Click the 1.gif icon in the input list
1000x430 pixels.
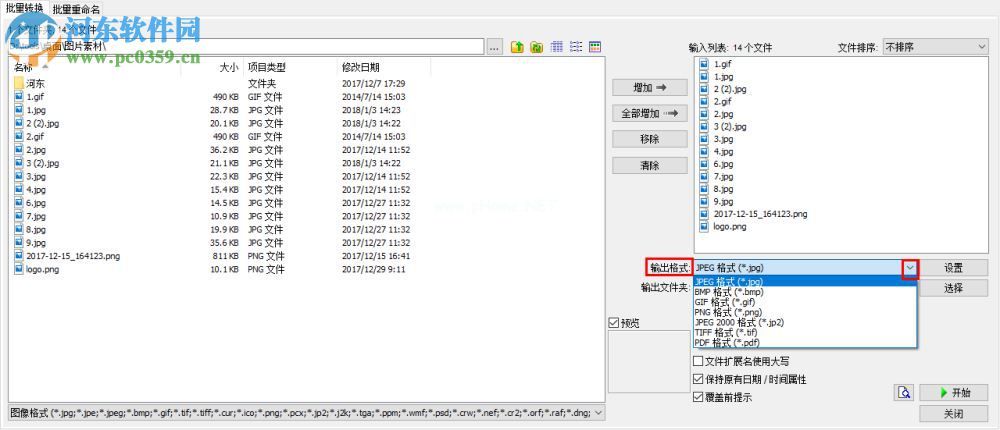point(704,64)
